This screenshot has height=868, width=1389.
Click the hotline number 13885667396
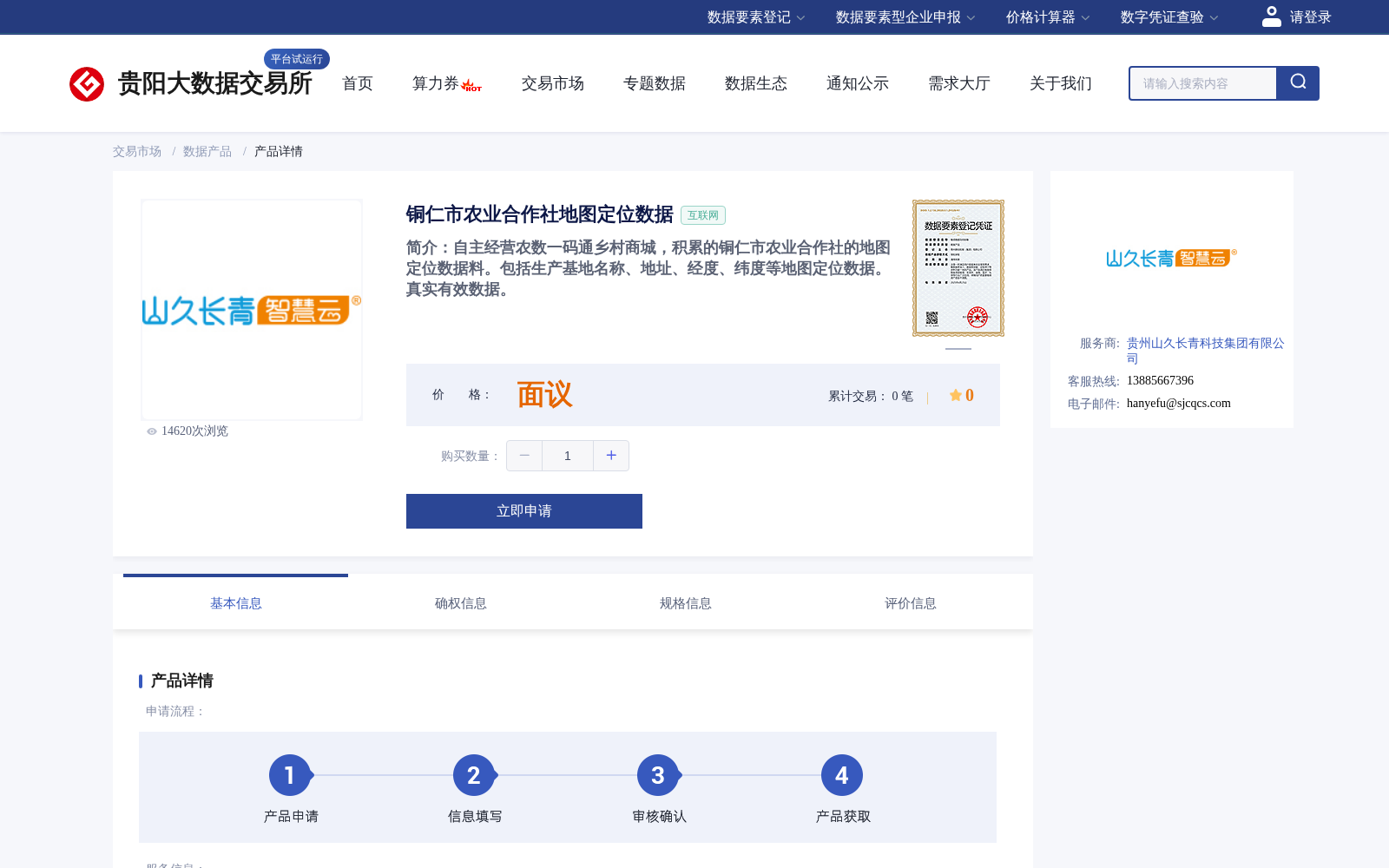point(1160,381)
